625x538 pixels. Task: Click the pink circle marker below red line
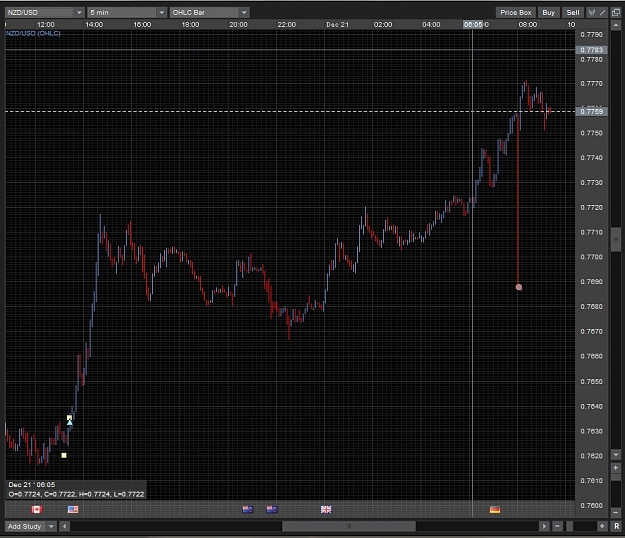coord(519,287)
